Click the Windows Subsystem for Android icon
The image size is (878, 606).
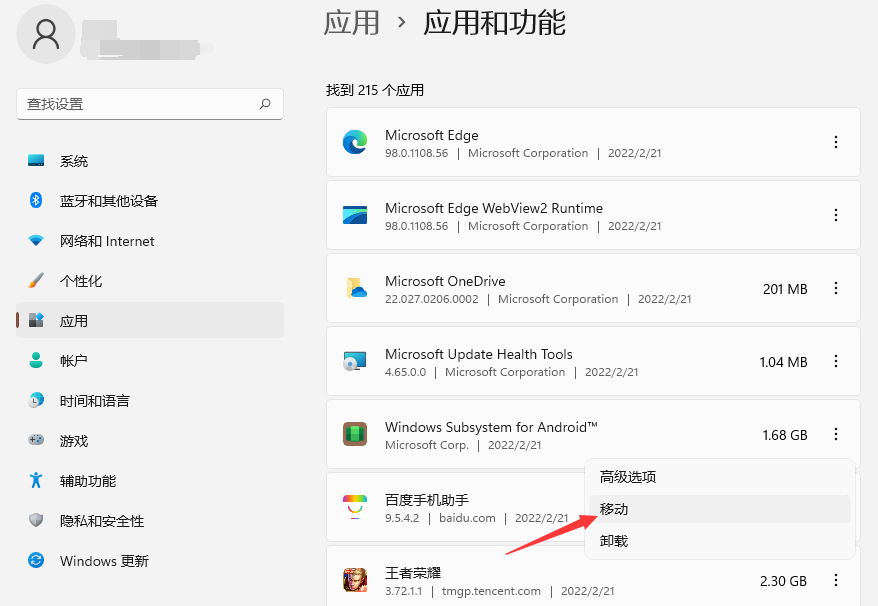click(355, 434)
